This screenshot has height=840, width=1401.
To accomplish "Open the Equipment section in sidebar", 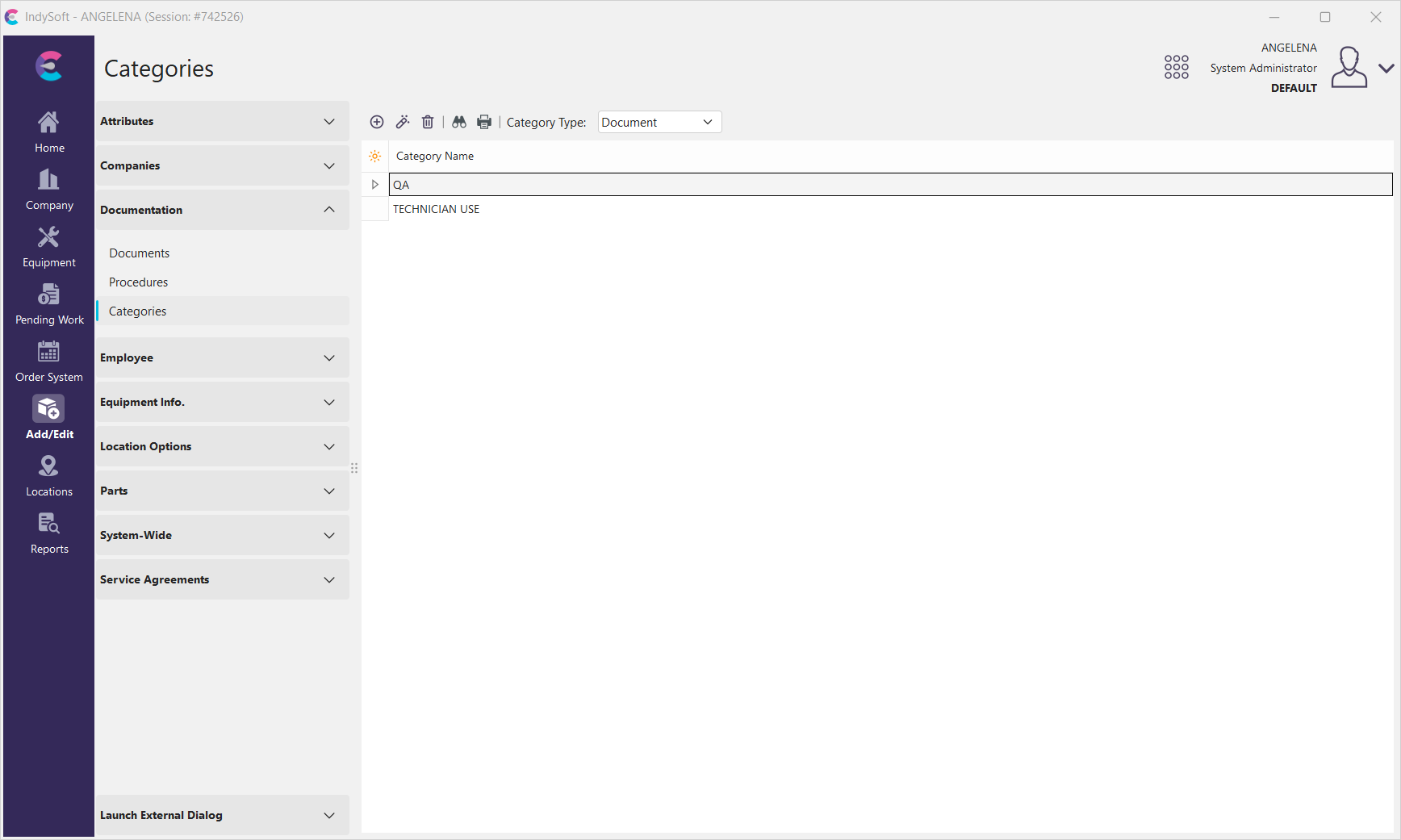I will 48,247.
